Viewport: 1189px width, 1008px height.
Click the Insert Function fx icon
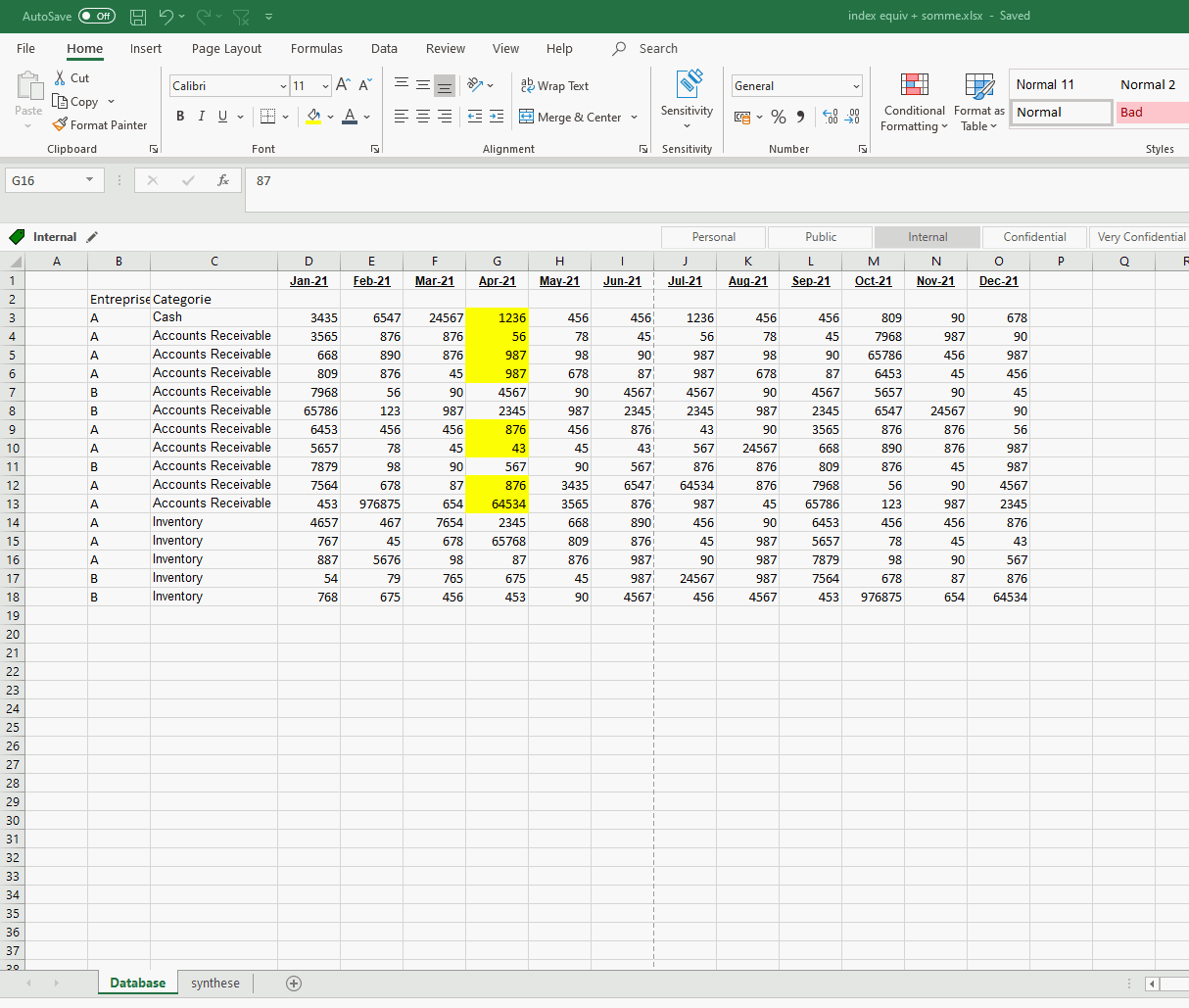click(223, 180)
